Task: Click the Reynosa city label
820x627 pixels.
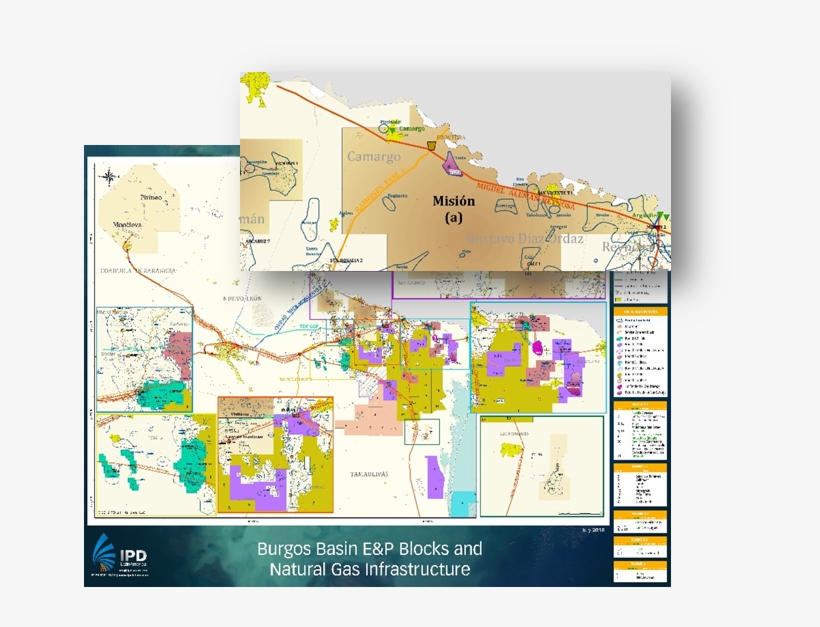Action: (x=632, y=248)
